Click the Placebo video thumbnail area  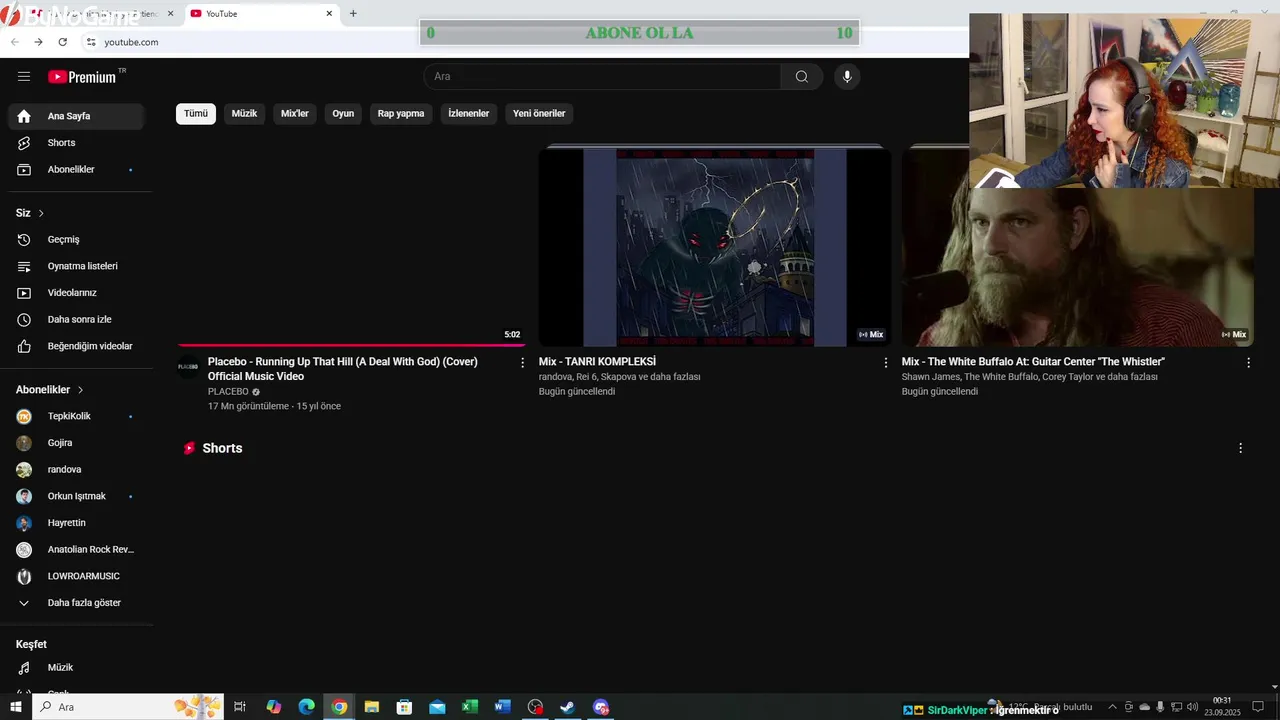click(351, 247)
